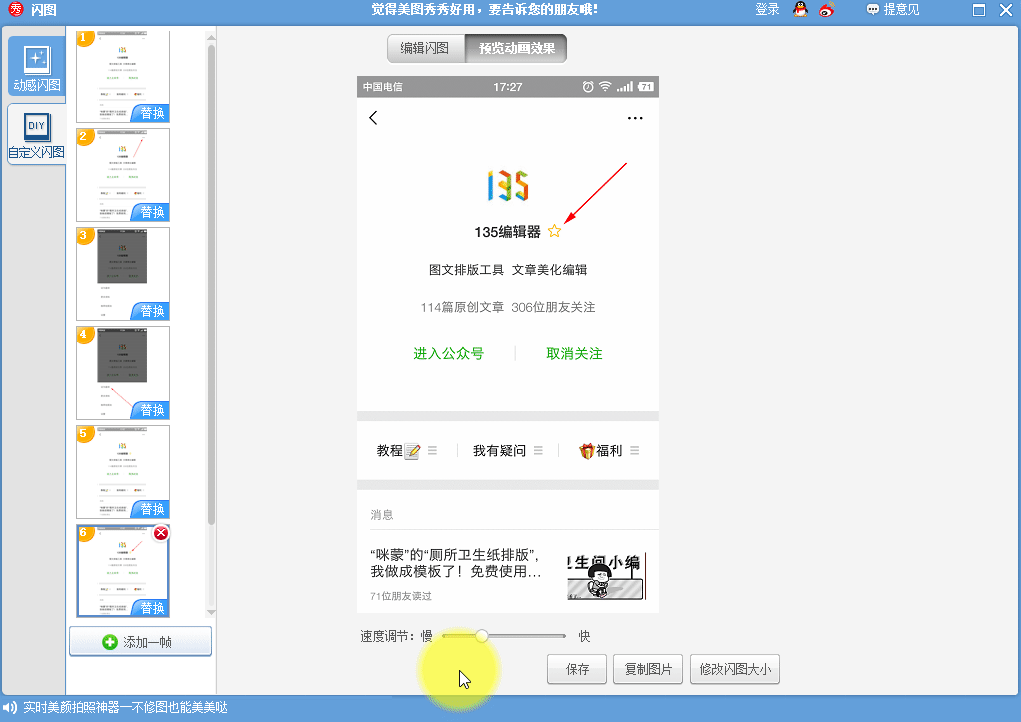Screen dimensions: 1021x722
Task: Click the 慢 slow end label
Action: point(427,636)
